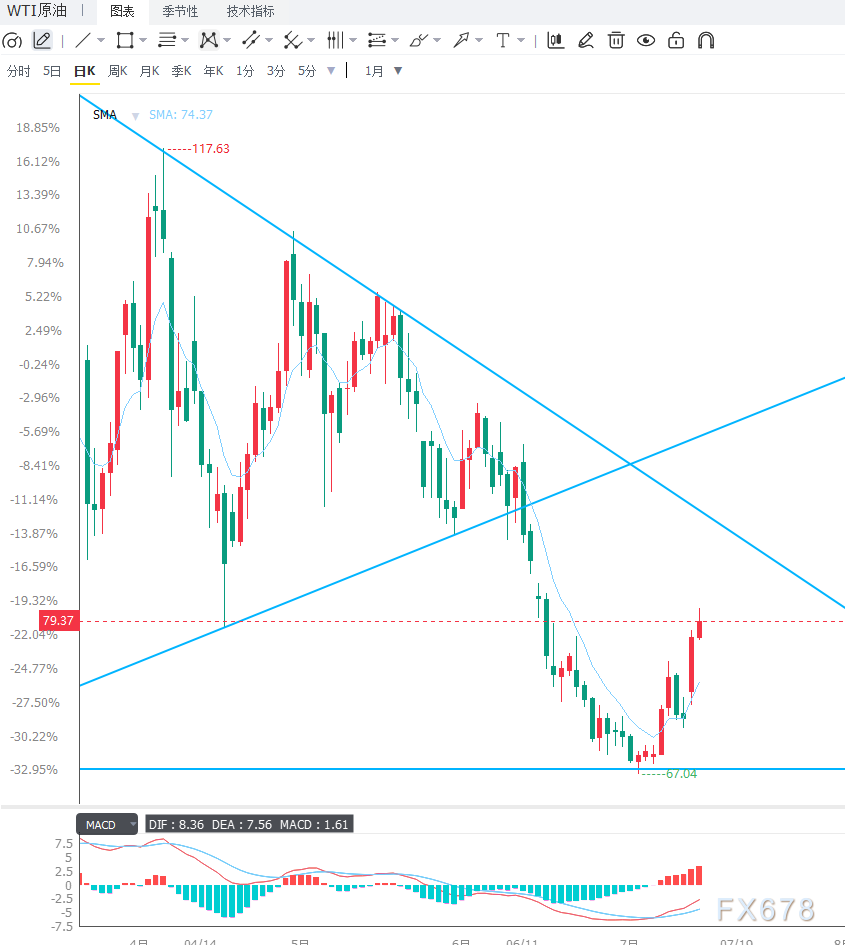Open the line tool dropdown arrow

coord(101,40)
